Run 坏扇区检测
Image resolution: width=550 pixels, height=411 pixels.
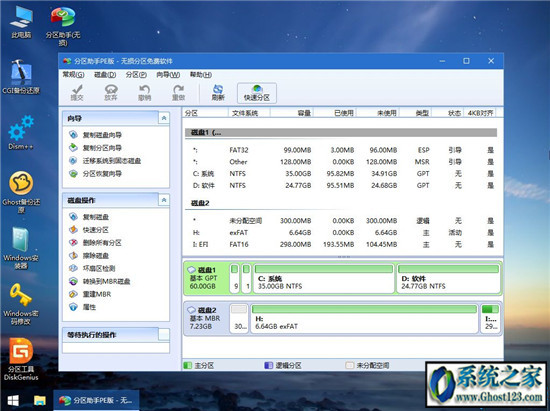pyautogui.click(x=92, y=268)
